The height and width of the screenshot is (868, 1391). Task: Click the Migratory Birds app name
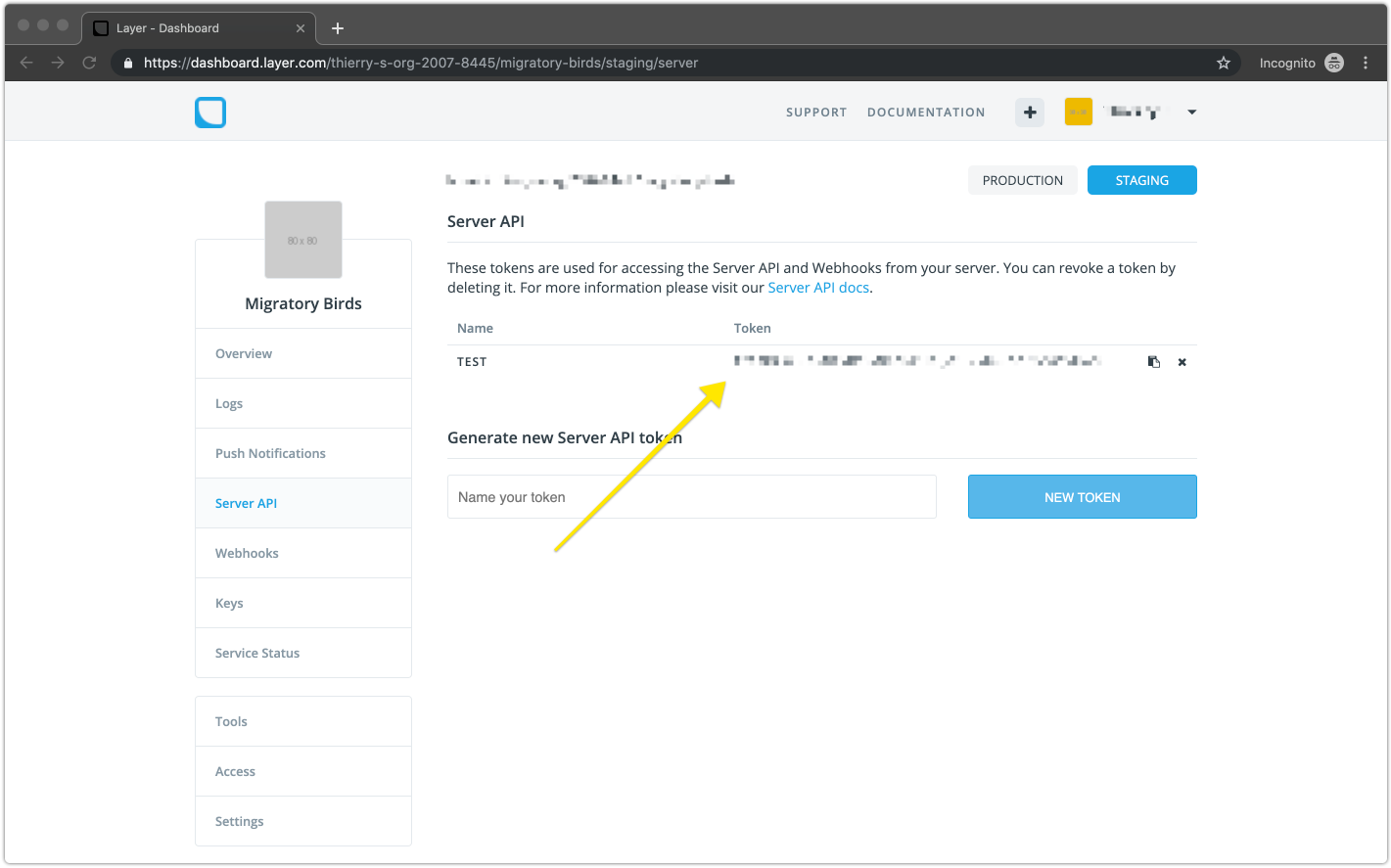pyautogui.click(x=303, y=303)
